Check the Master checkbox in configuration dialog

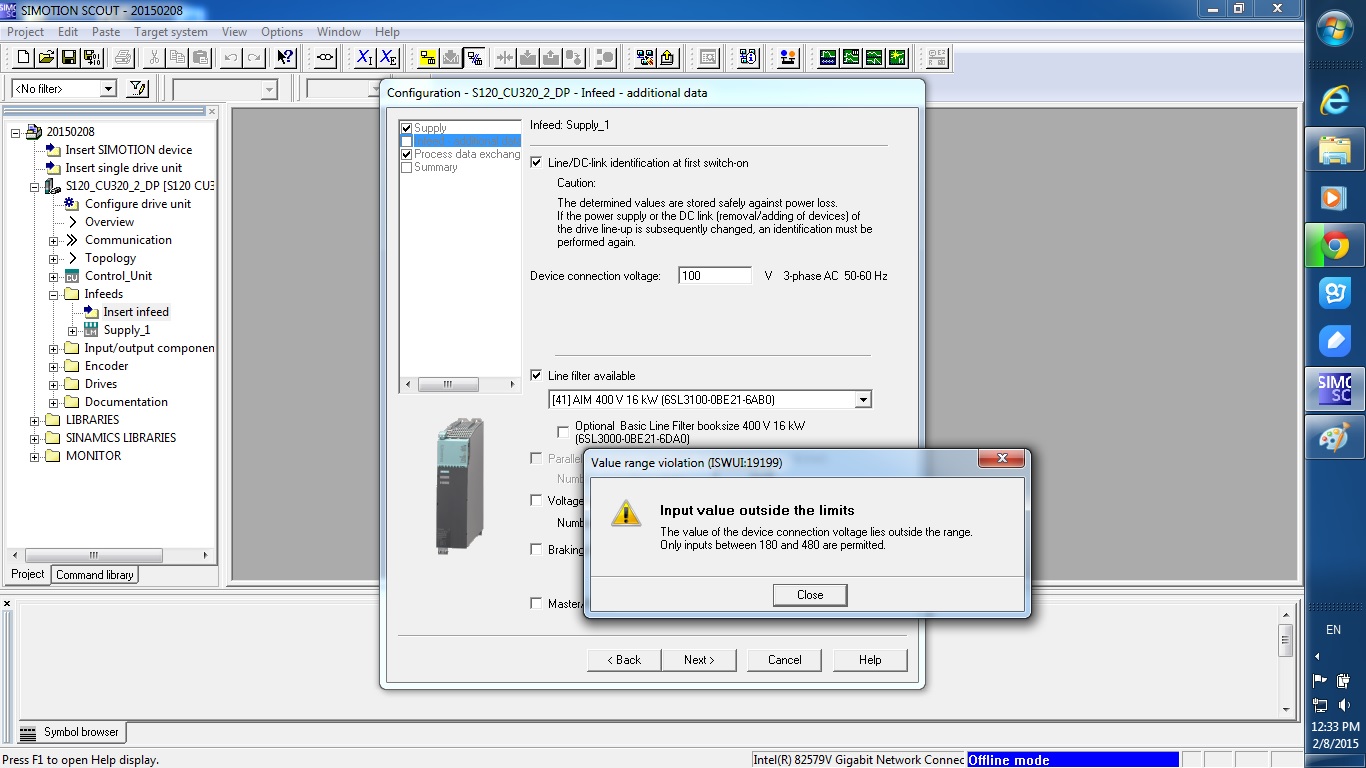coord(537,603)
